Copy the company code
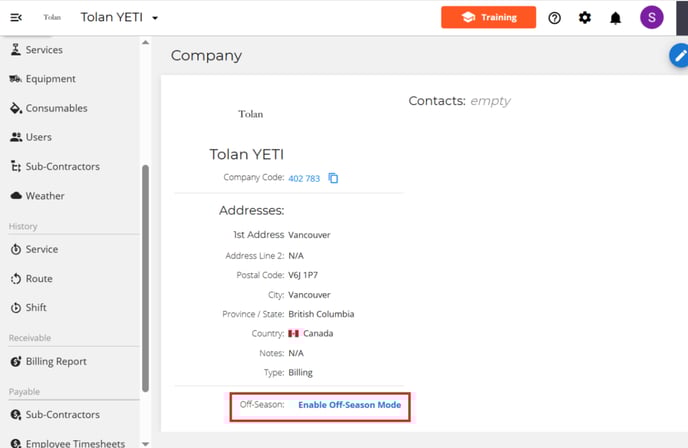Image resolution: width=688 pixels, height=448 pixels. click(x=334, y=178)
